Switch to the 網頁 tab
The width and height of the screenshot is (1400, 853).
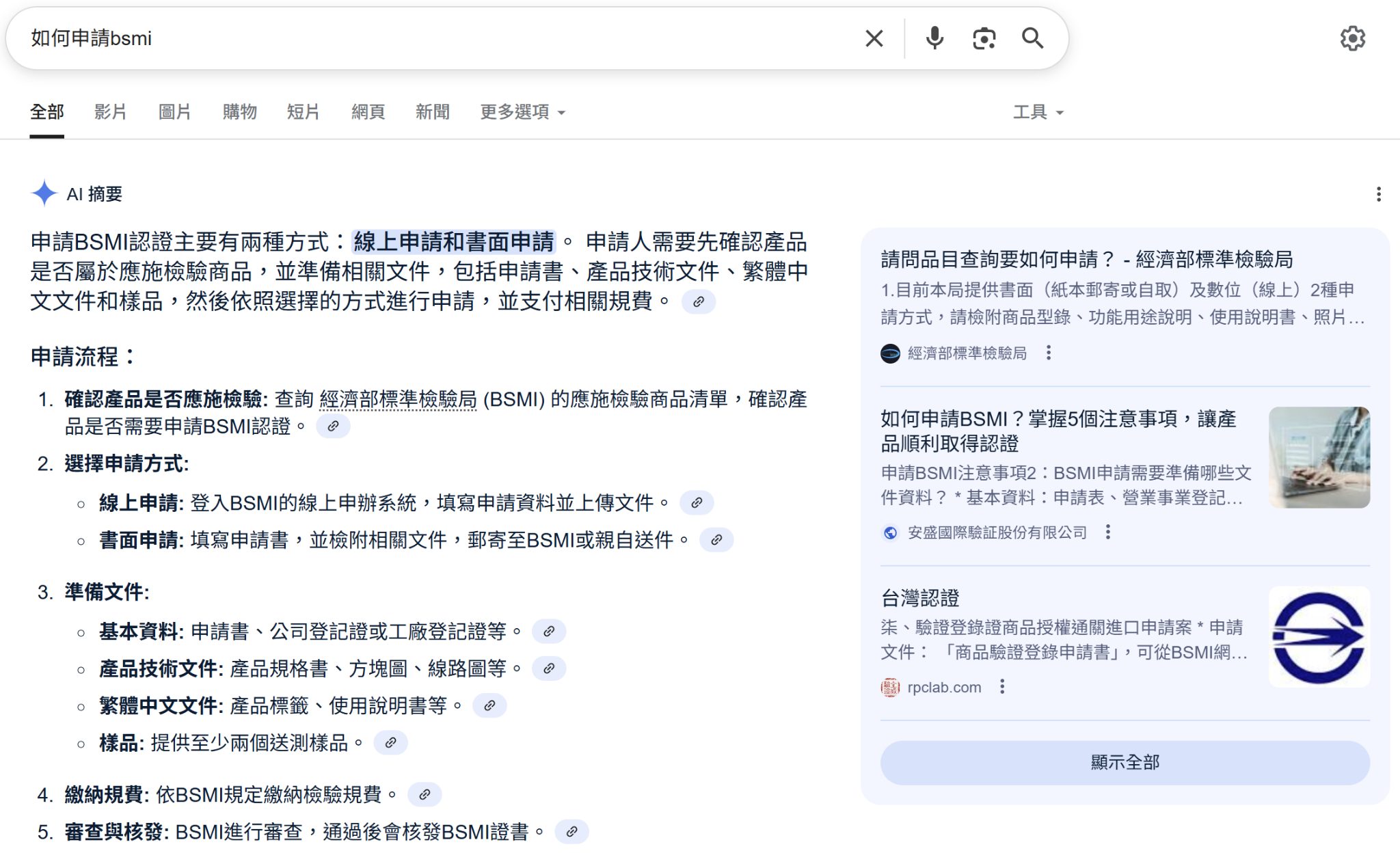pyautogui.click(x=368, y=112)
